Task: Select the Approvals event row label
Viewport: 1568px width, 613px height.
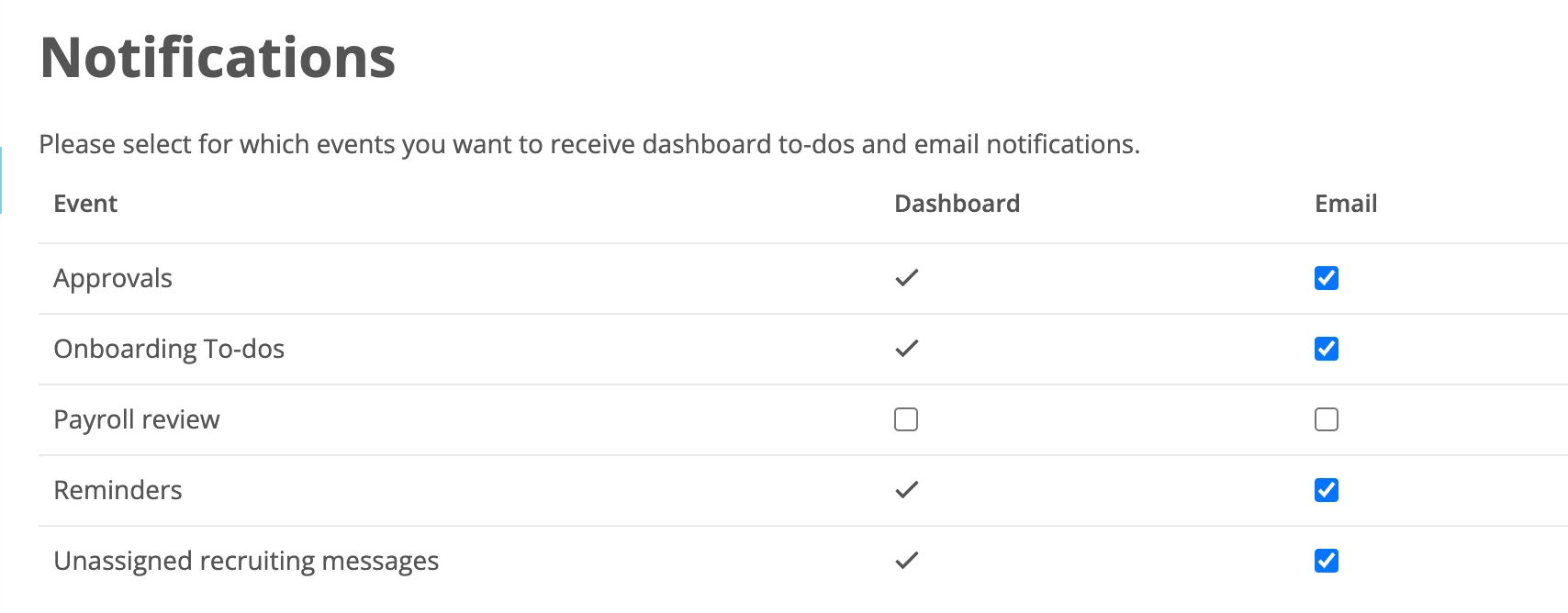Action: tap(113, 279)
